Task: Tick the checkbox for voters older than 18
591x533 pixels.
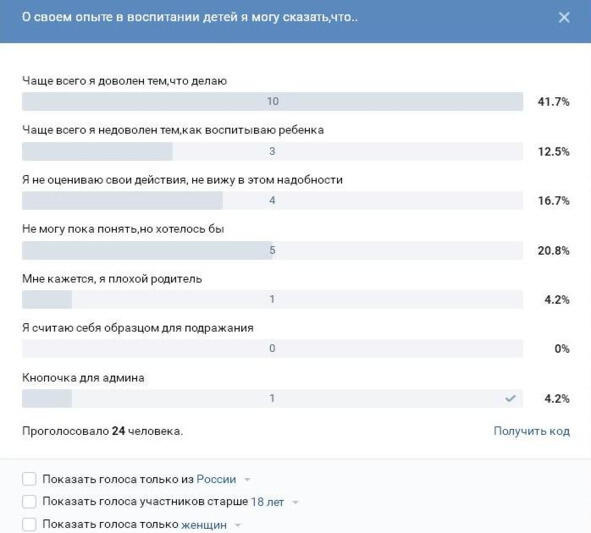Action: point(29,502)
